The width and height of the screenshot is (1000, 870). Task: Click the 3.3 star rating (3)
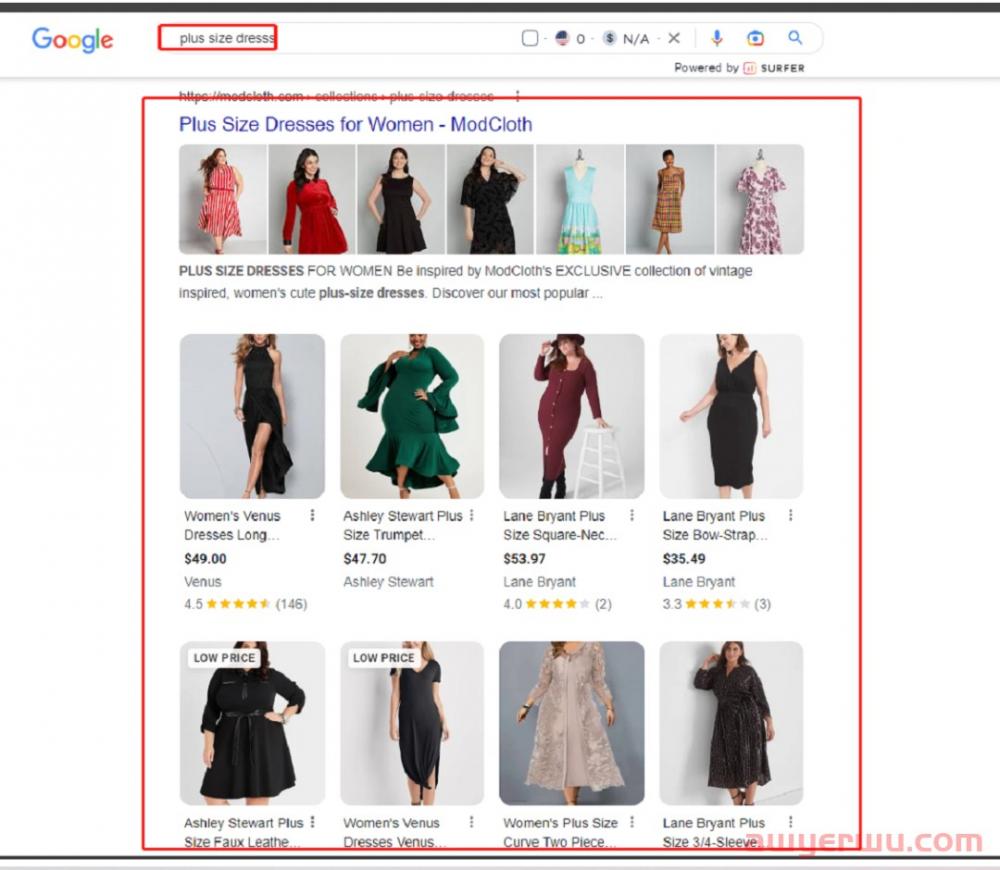tap(716, 603)
